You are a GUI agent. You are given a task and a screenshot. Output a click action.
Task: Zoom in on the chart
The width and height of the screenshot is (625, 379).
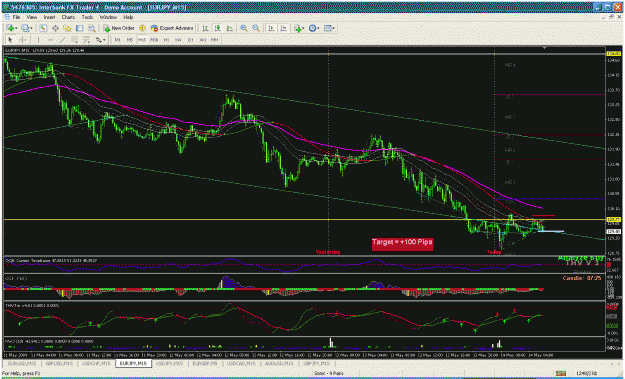click(244, 28)
